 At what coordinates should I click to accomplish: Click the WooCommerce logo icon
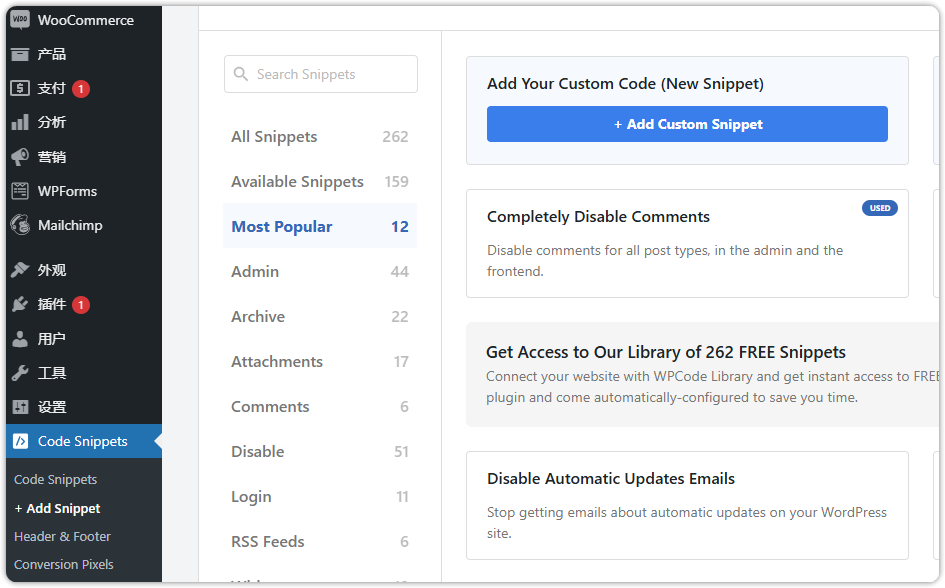tap(20, 20)
